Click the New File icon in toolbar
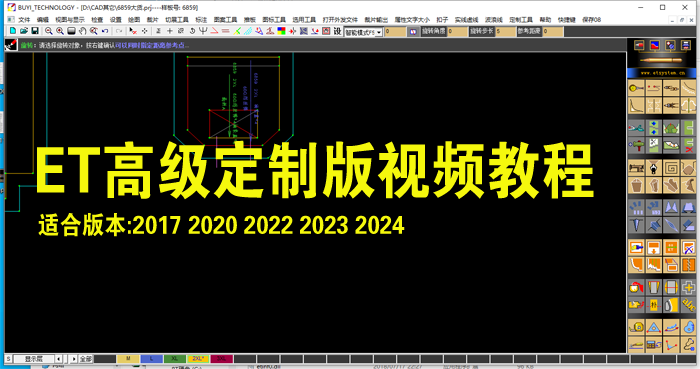Viewport: 700px width, 369px height. (x=13, y=31)
